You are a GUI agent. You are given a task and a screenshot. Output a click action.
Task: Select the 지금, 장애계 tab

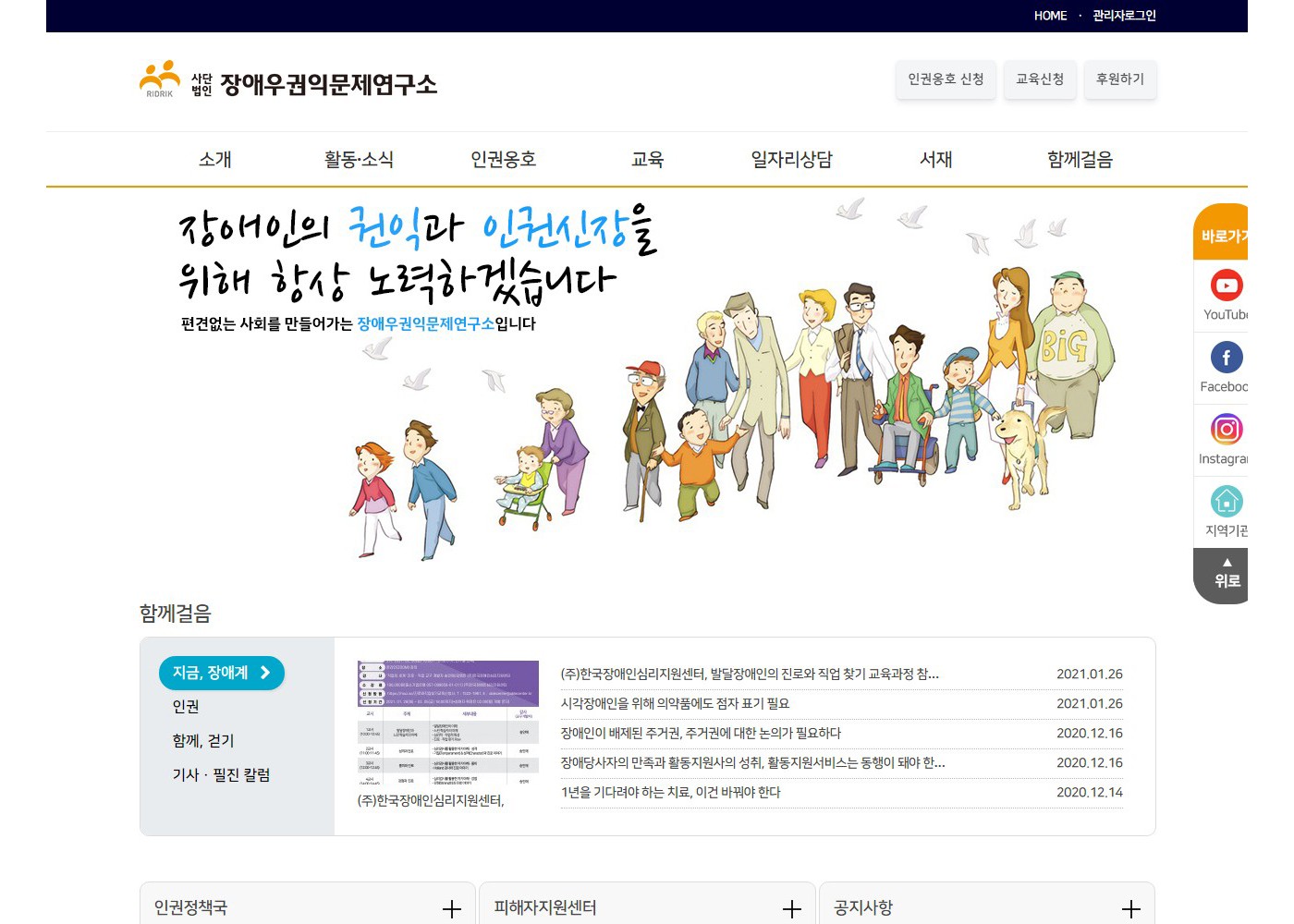click(221, 673)
